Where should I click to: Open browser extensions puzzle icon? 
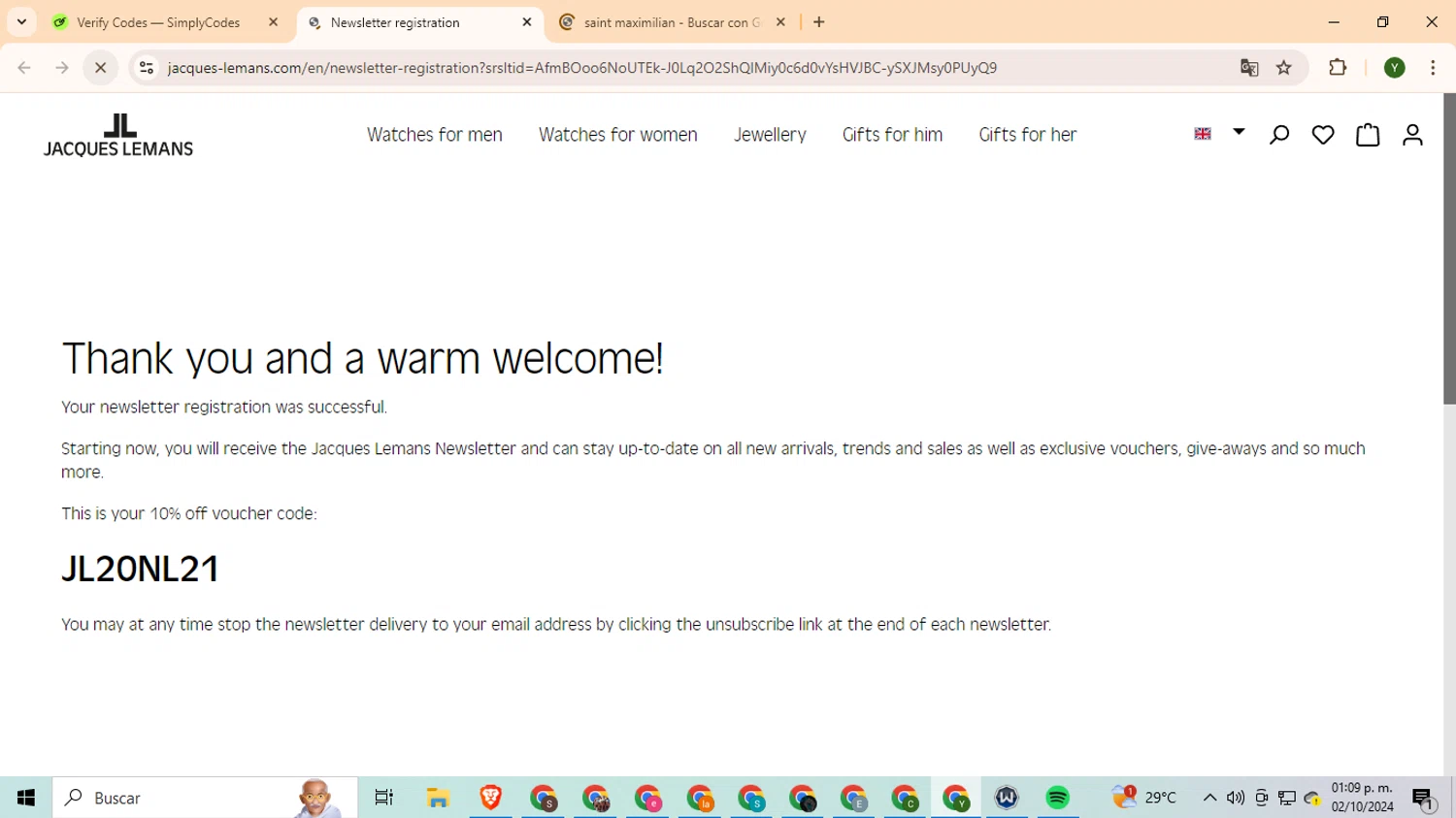pos(1338,68)
